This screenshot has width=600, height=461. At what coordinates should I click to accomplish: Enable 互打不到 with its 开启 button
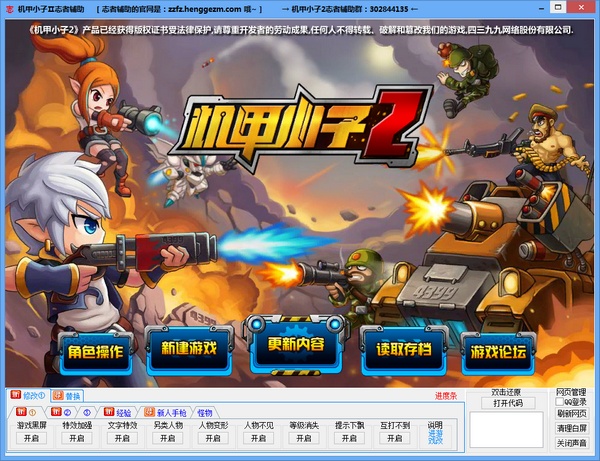[x=395, y=438]
